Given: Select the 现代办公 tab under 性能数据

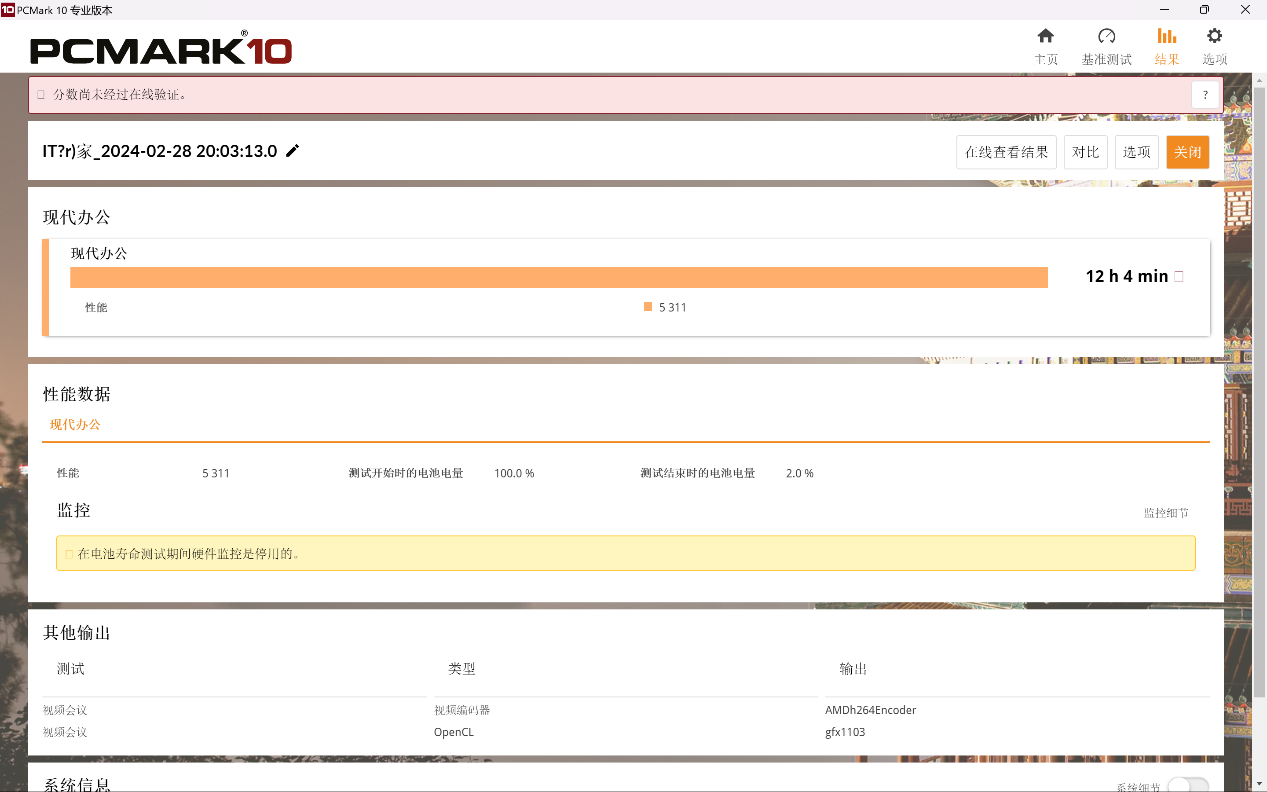Looking at the screenshot, I should [x=76, y=425].
